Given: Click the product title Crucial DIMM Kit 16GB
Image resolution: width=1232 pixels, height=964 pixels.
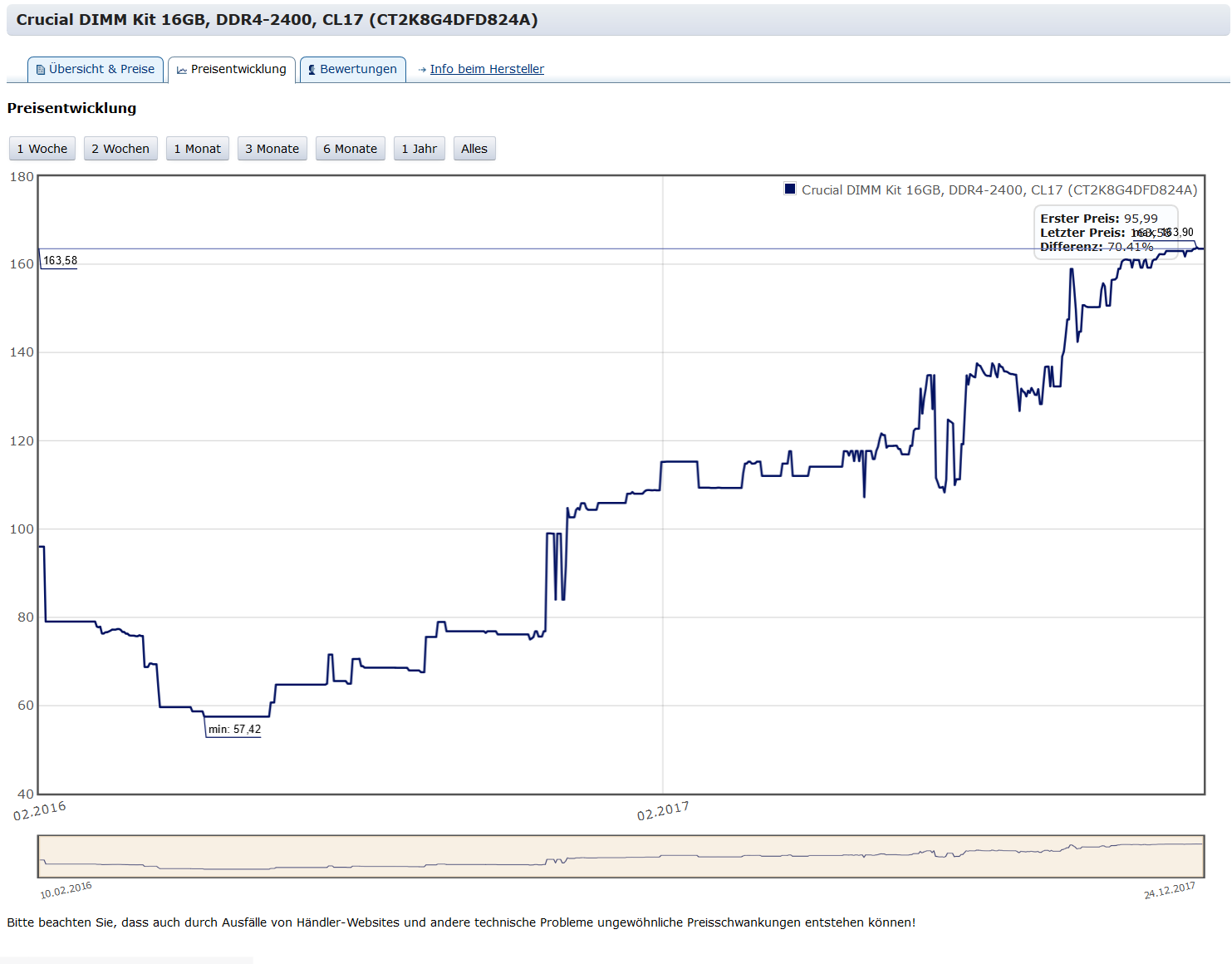Looking at the screenshot, I should click(277, 20).
